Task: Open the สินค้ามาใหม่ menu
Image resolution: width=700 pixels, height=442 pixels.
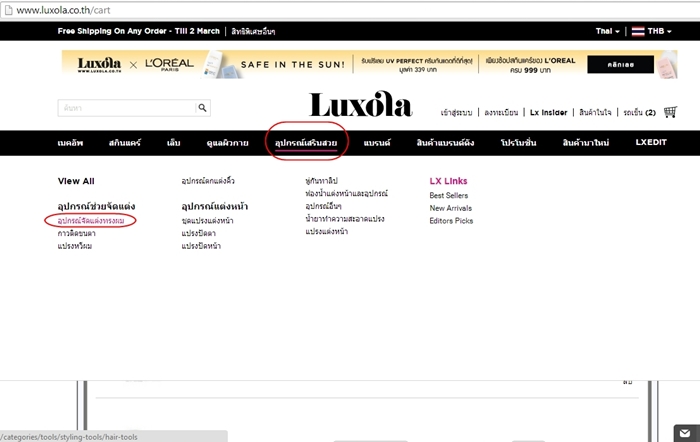Action: [x=586, y=143]
